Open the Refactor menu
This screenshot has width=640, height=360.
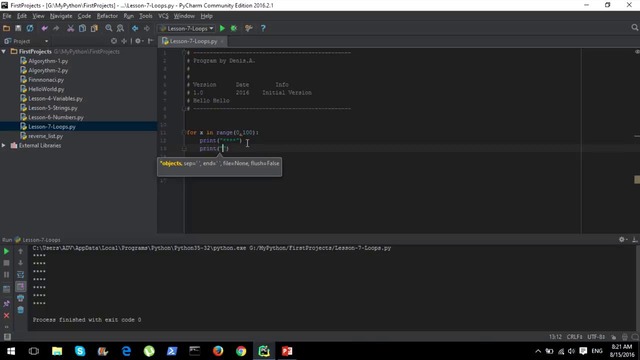pyautogui.click(x=107, y=16)
